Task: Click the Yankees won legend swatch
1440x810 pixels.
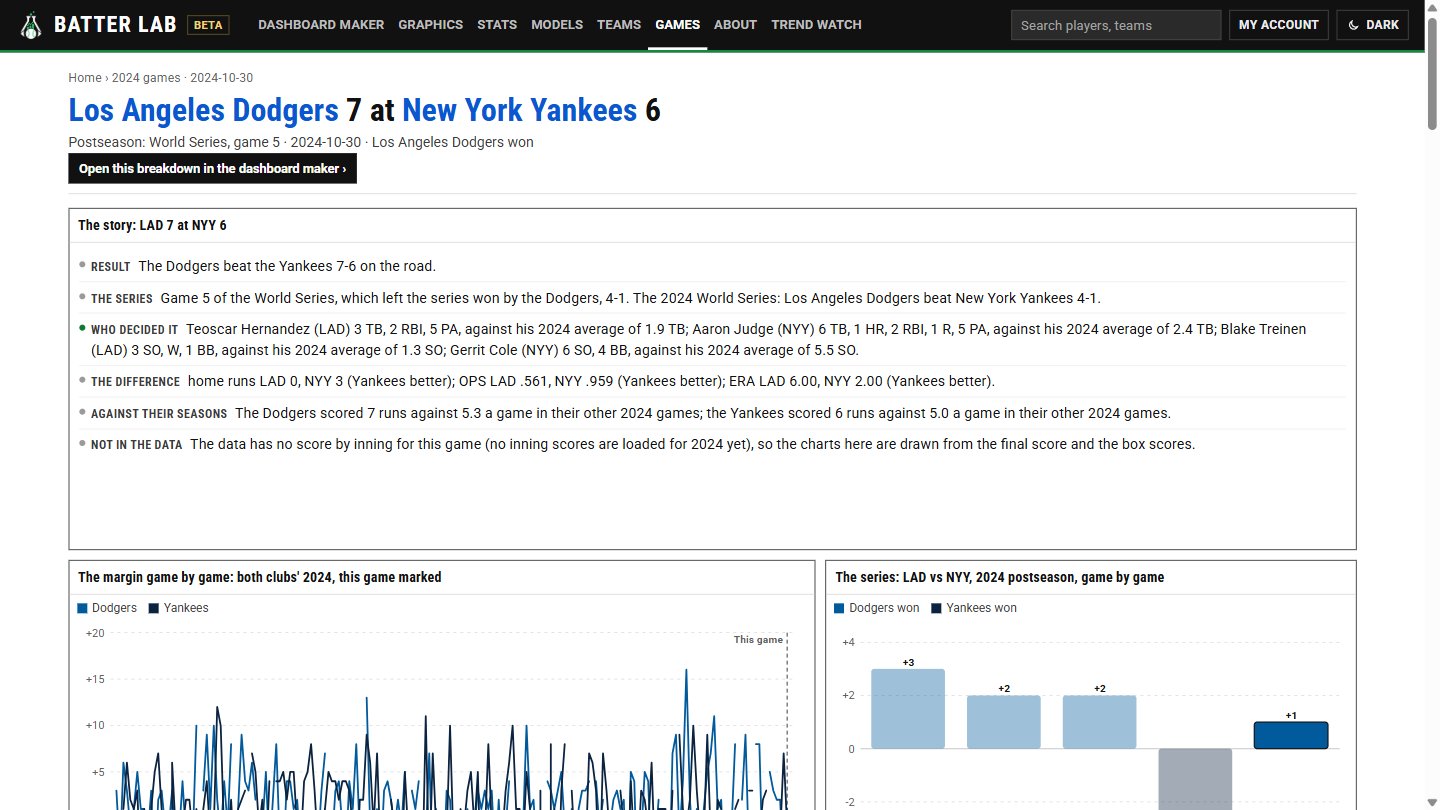Action: [x=937, y=608]
